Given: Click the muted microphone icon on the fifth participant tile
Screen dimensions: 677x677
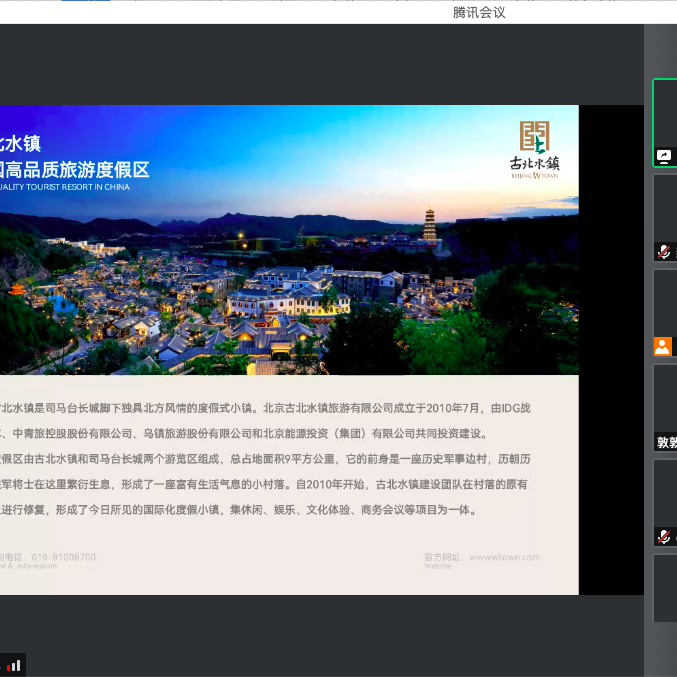Looking at the screenshot, I should (x=664, y=536).
